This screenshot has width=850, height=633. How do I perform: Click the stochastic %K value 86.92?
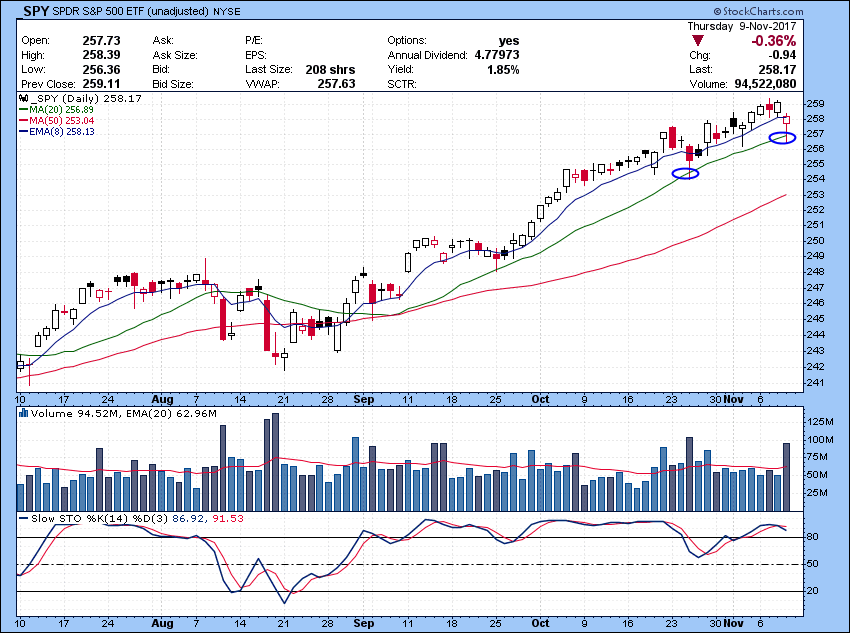pos(188,519)
